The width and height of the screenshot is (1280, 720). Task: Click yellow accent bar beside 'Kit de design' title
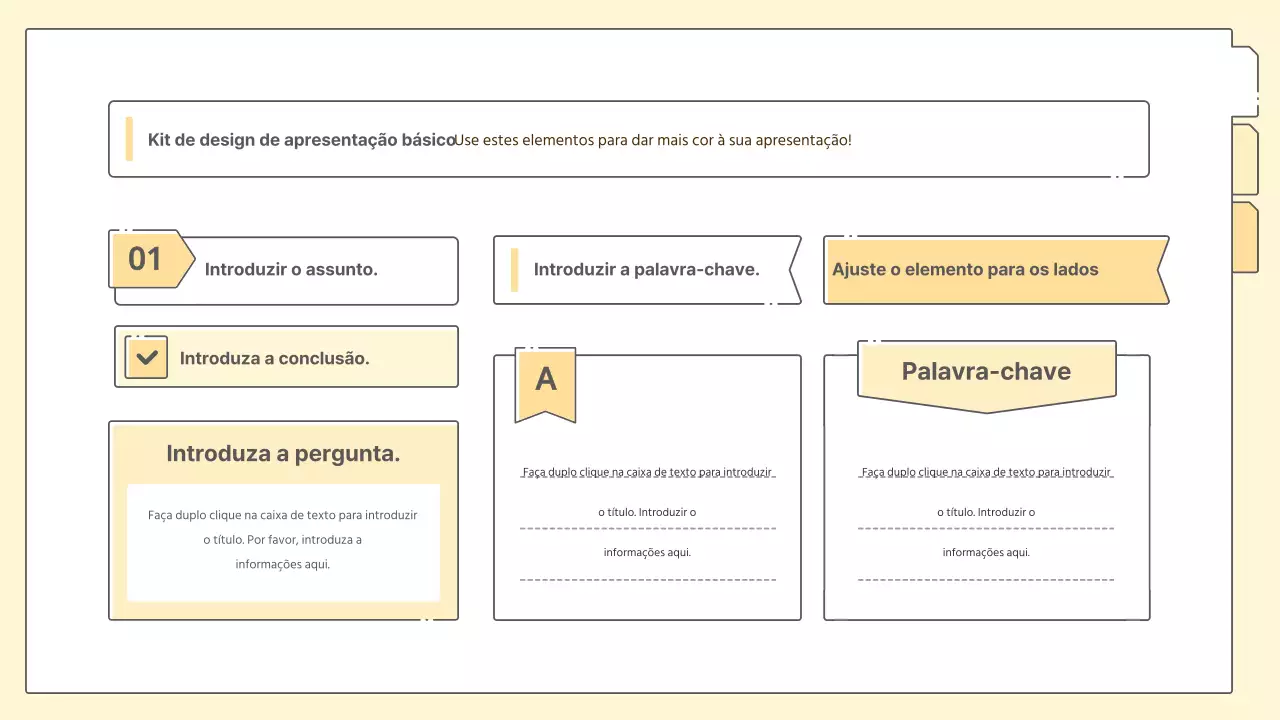point(129,139)
